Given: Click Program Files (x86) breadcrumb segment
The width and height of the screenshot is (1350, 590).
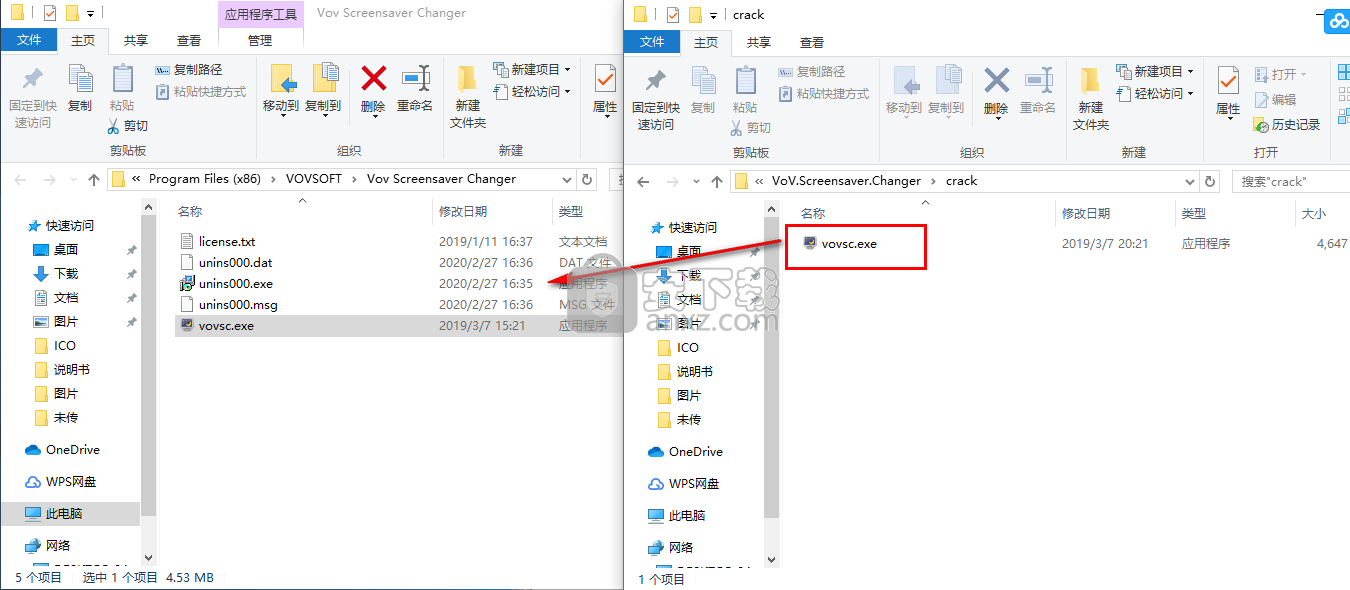Looking at the screenshot, I should pyautogui.click(x=204, y=179).
